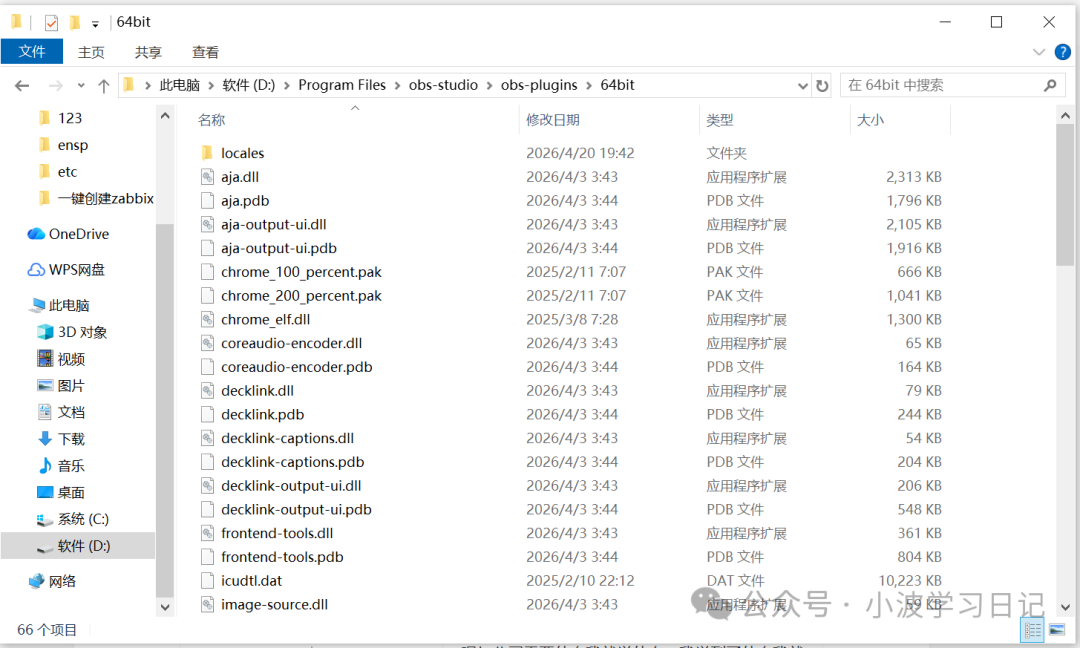
Task: Select the locales folder icon
Action: coord(207,153)
